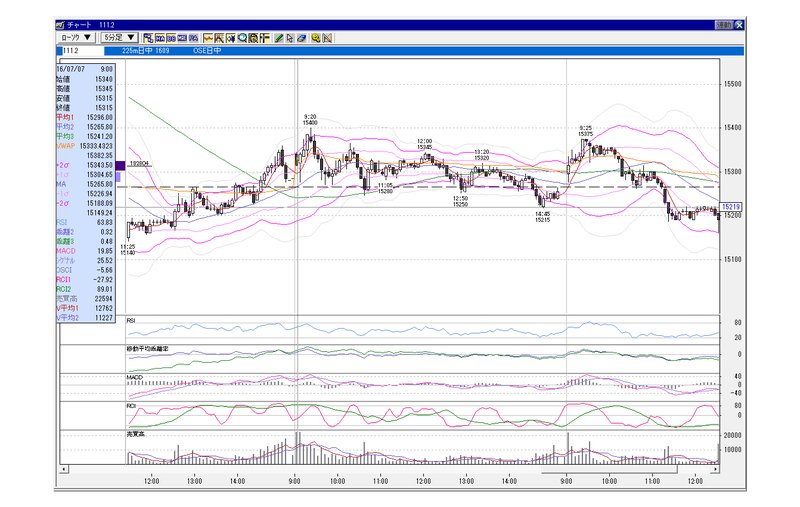Click the icon right of the oscillator icon
This screenshot has height=507, width=800.
pos(219,38)
